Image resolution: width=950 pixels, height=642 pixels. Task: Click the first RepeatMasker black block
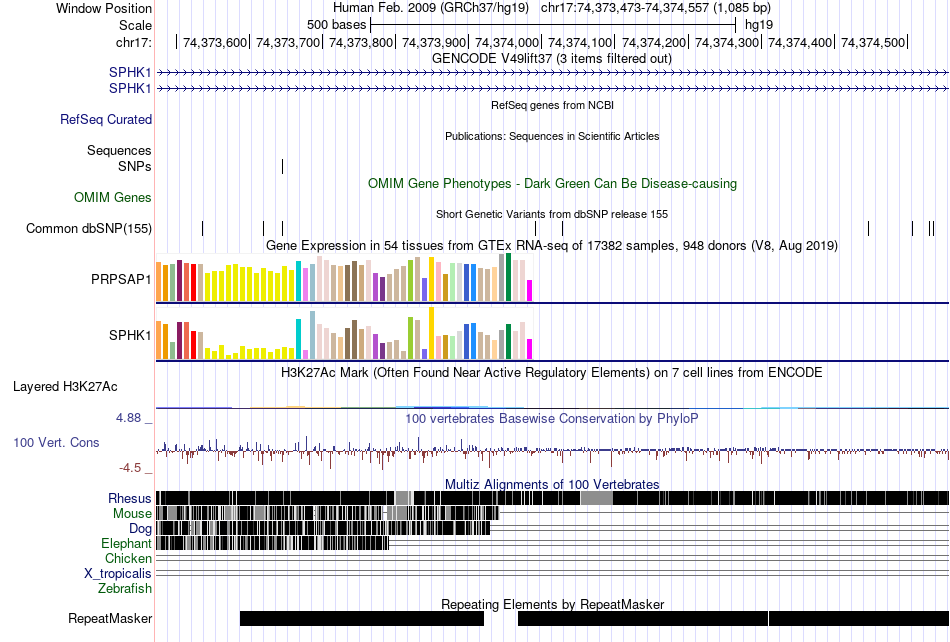click(362, 618)
